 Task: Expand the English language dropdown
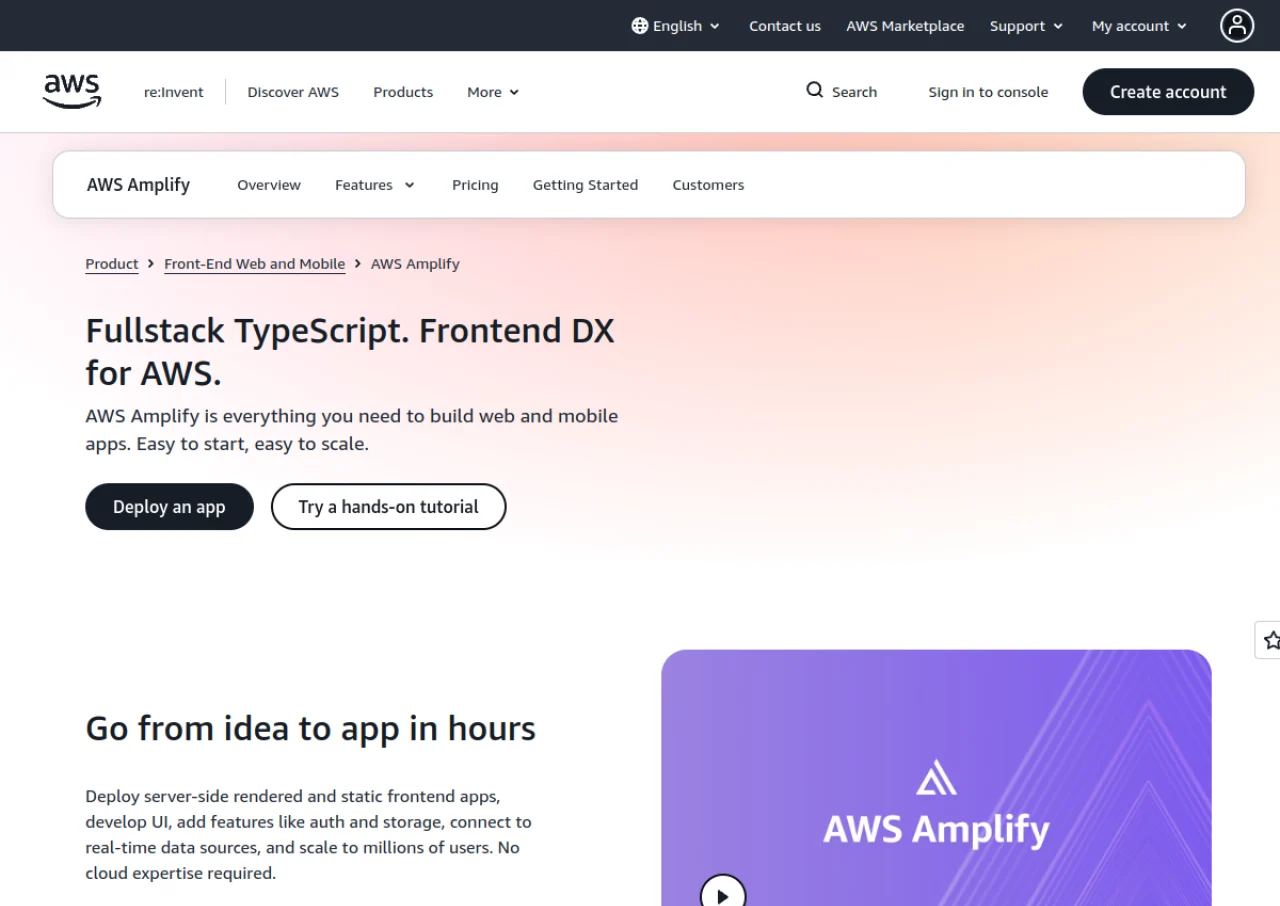(x=676, y=26)
